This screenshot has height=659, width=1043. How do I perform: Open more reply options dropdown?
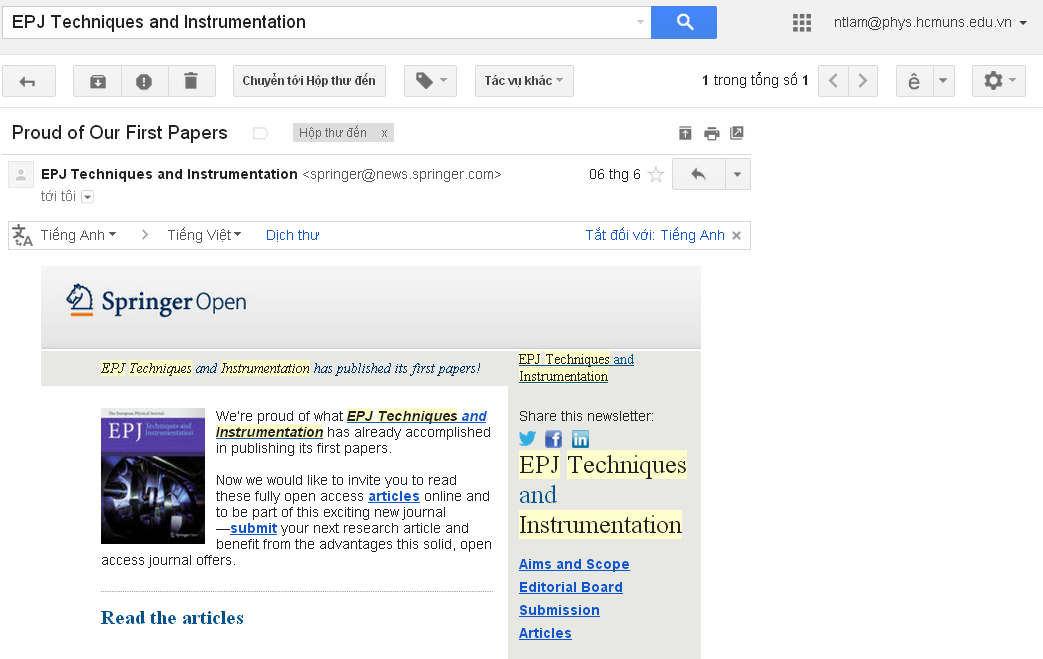pyautogui.click(x=738, y=174)
